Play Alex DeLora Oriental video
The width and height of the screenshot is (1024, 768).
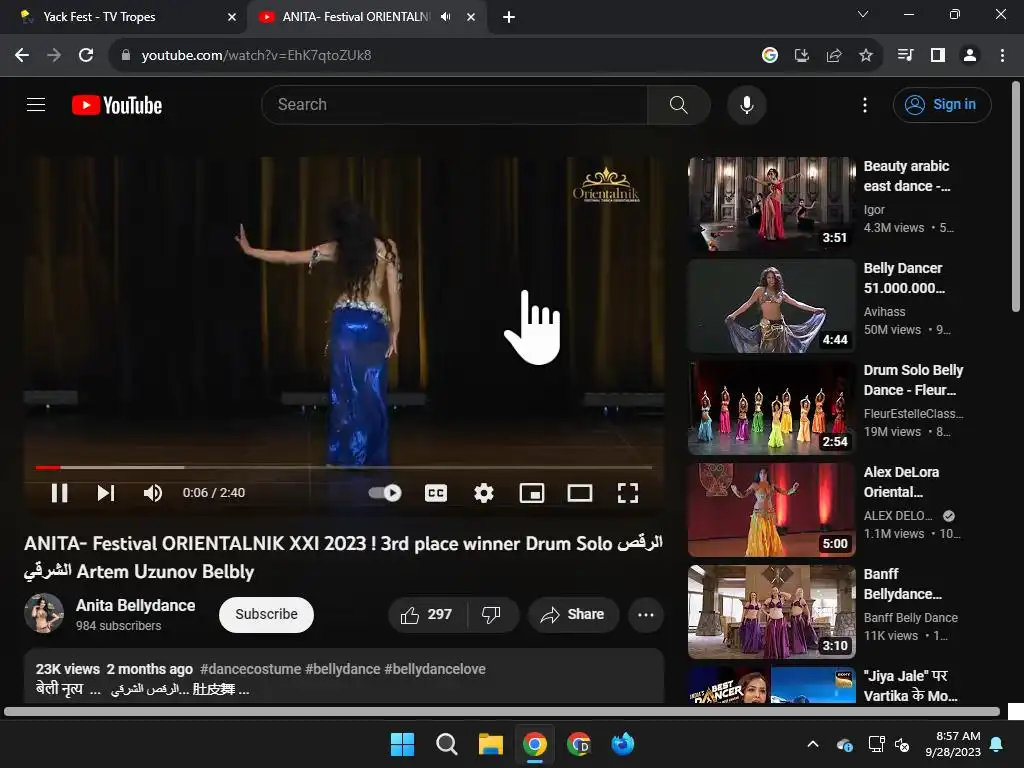[771, 509]
